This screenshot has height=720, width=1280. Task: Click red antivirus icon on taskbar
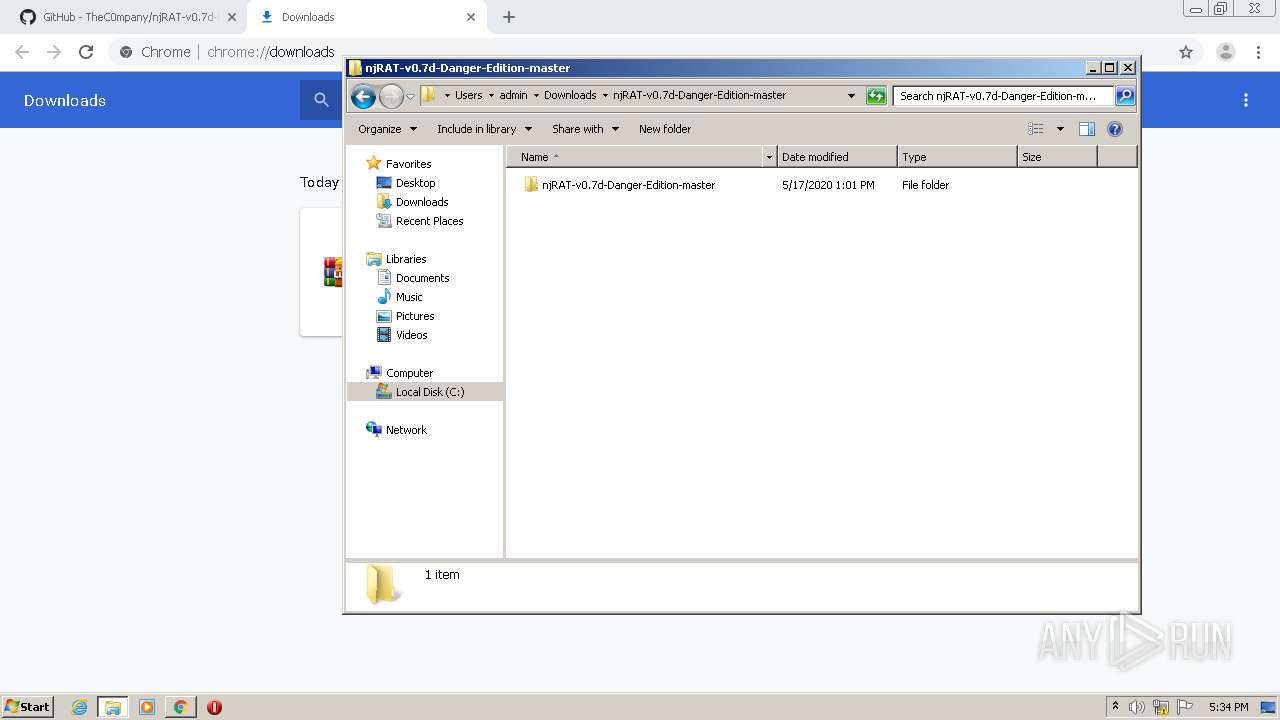214,707
